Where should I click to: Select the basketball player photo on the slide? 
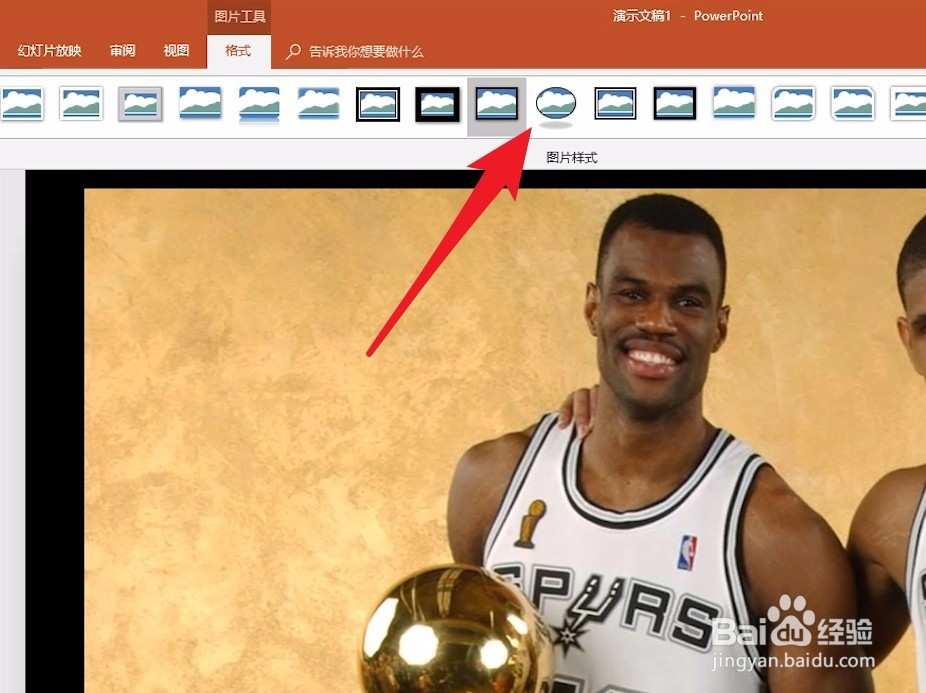click(x=505, y=440)
